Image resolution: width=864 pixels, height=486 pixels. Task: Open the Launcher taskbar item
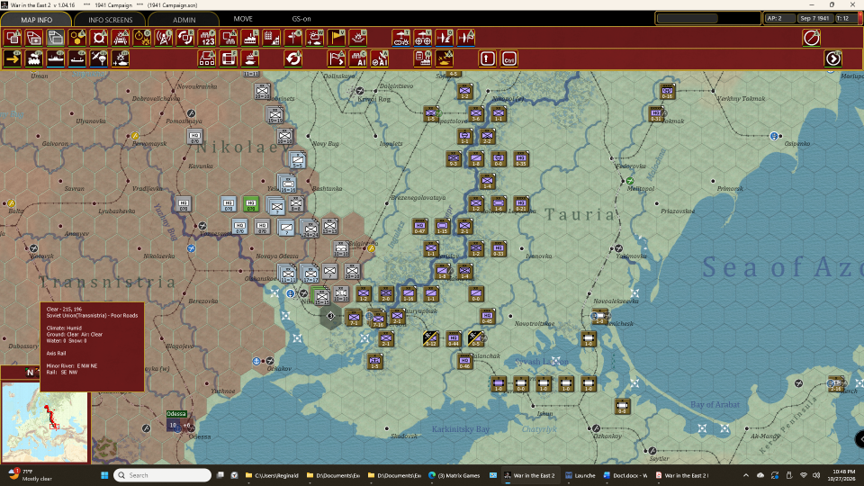(580, 475)
